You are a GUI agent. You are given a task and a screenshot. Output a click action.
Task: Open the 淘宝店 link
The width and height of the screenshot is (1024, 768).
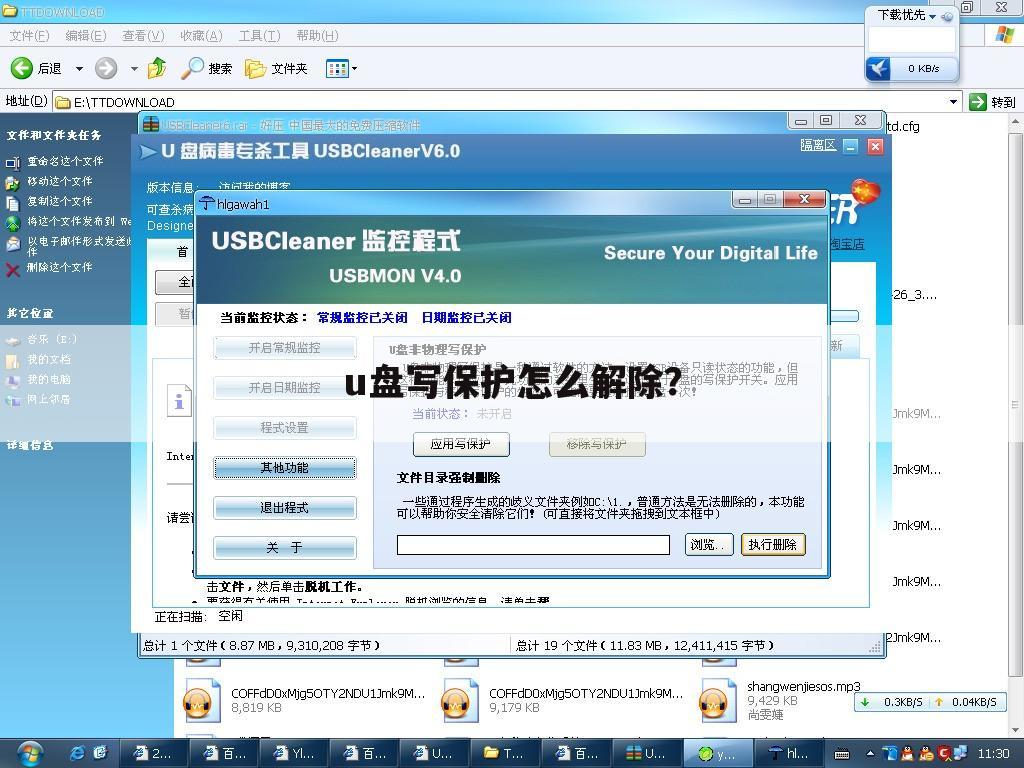coord(847,244)
